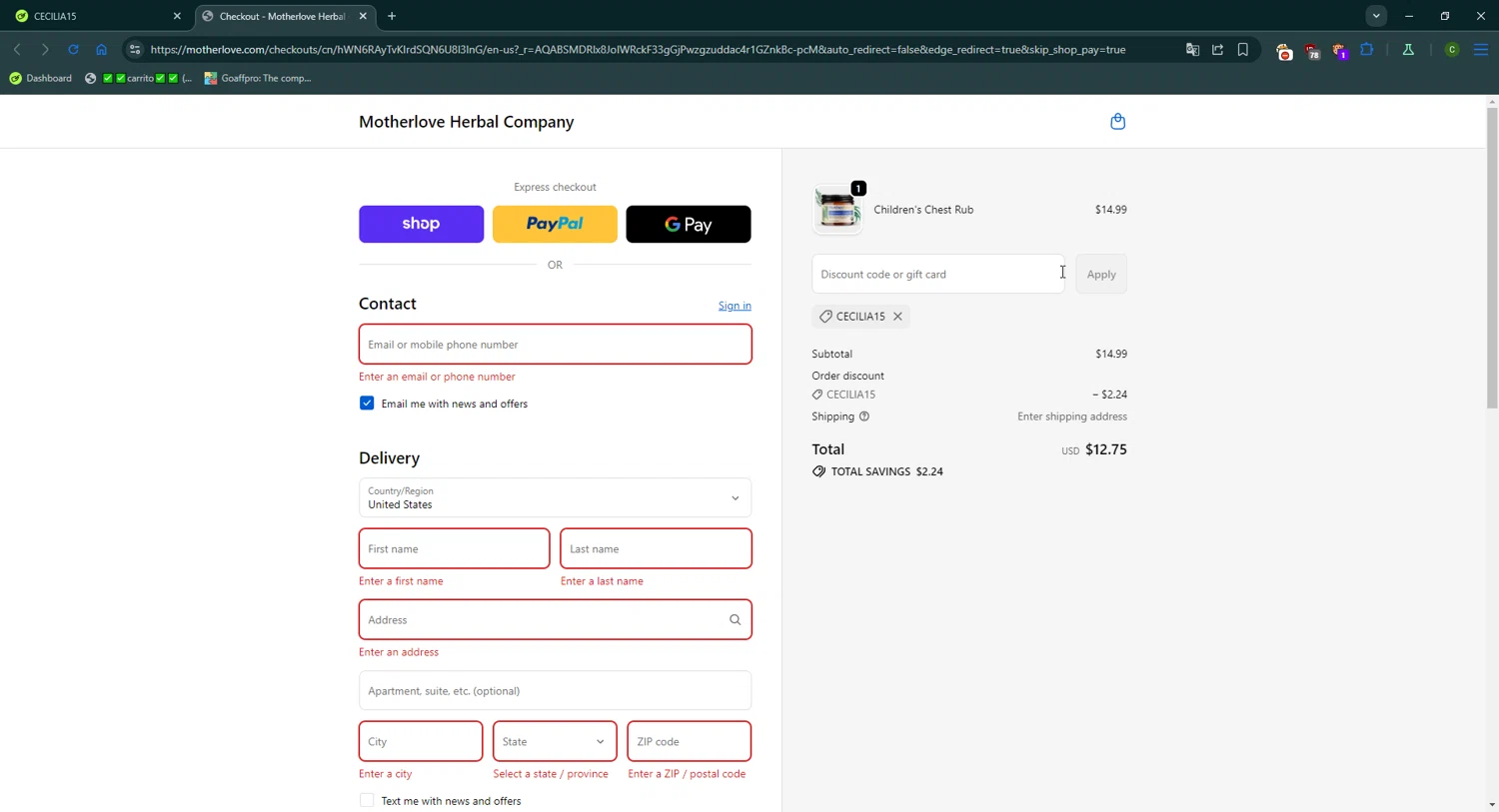The image size is (1499, 812).
Task: Expand the State dropdown
Action: click(x=555, y=742)
